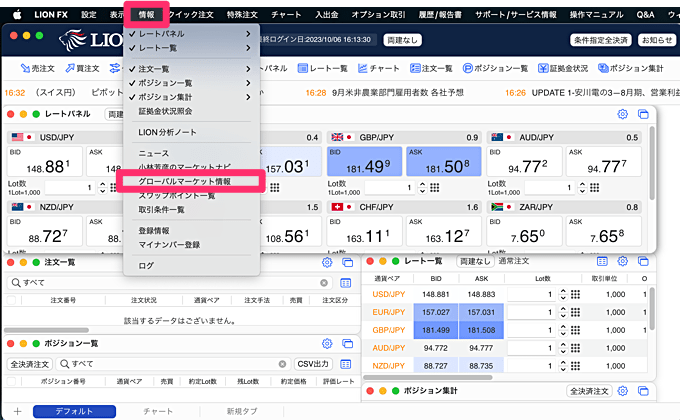Open the 特殊注文 menu bar item

point(242,15)
